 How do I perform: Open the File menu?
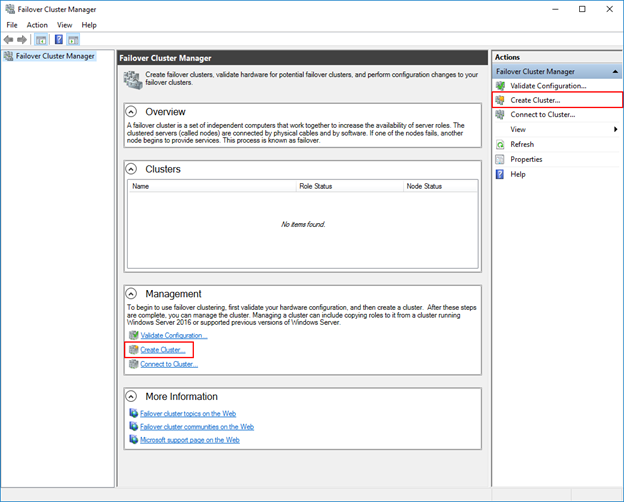(12, 25)
